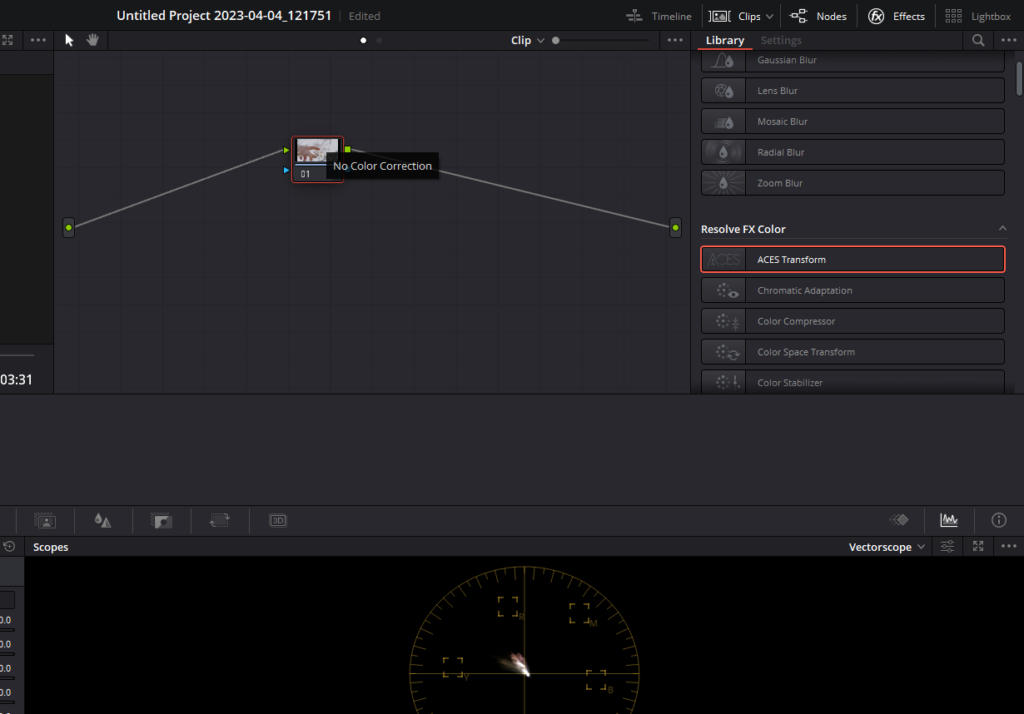Expand the Scopes panel to full window

(978, 546)
